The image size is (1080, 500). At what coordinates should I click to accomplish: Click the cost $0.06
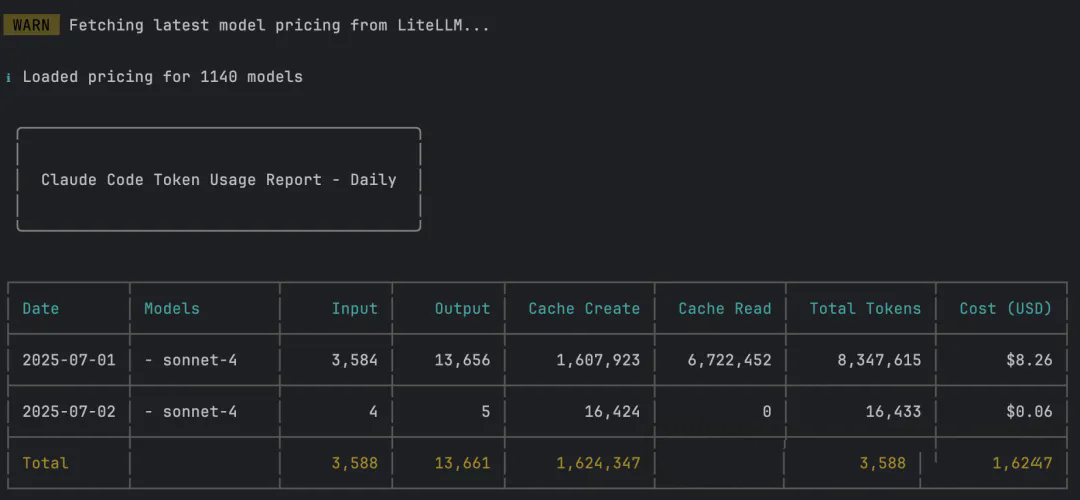click(1029, 412)
